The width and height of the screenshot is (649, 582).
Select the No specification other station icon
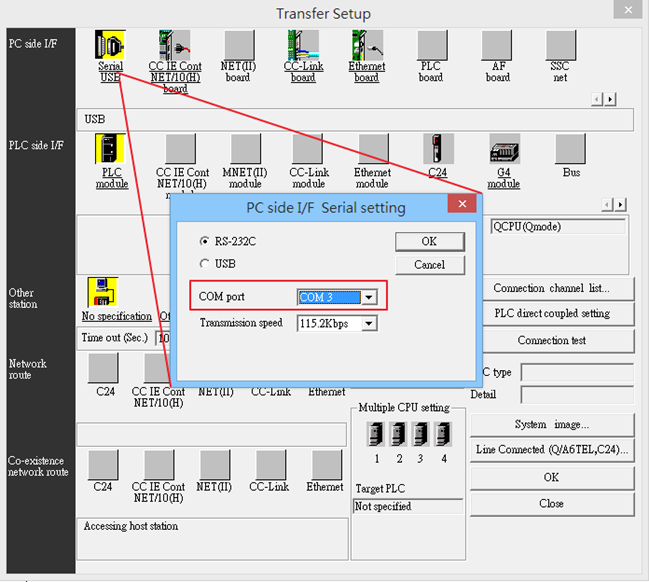(x=103, y=292)
